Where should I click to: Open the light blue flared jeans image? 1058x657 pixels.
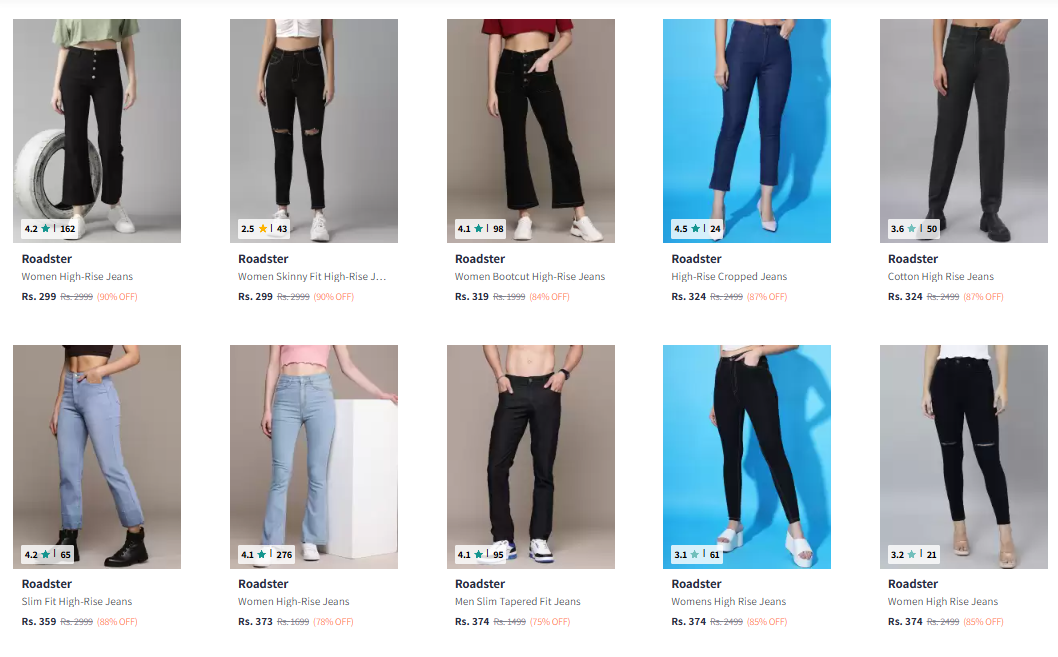tap(314, 457)
